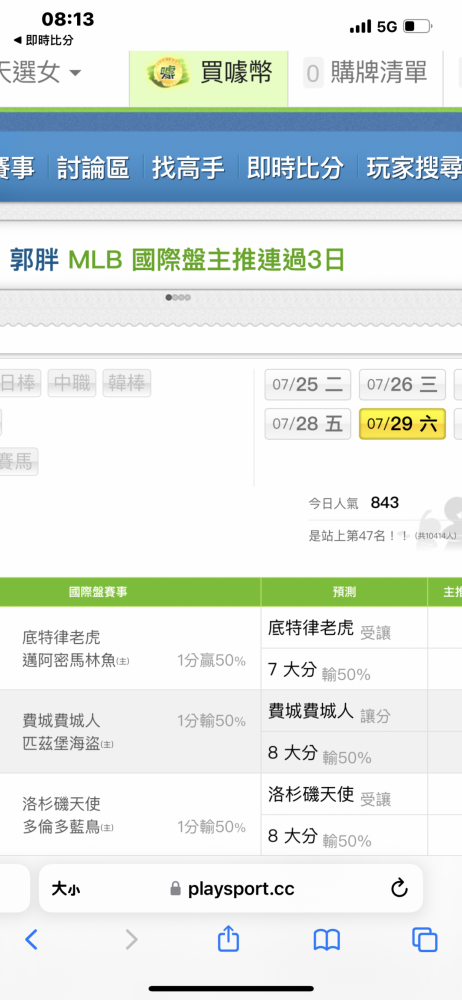This screenshot has width=462, height=1000.
Task: Tap the Safari back arrow
Action: point(31,939)
